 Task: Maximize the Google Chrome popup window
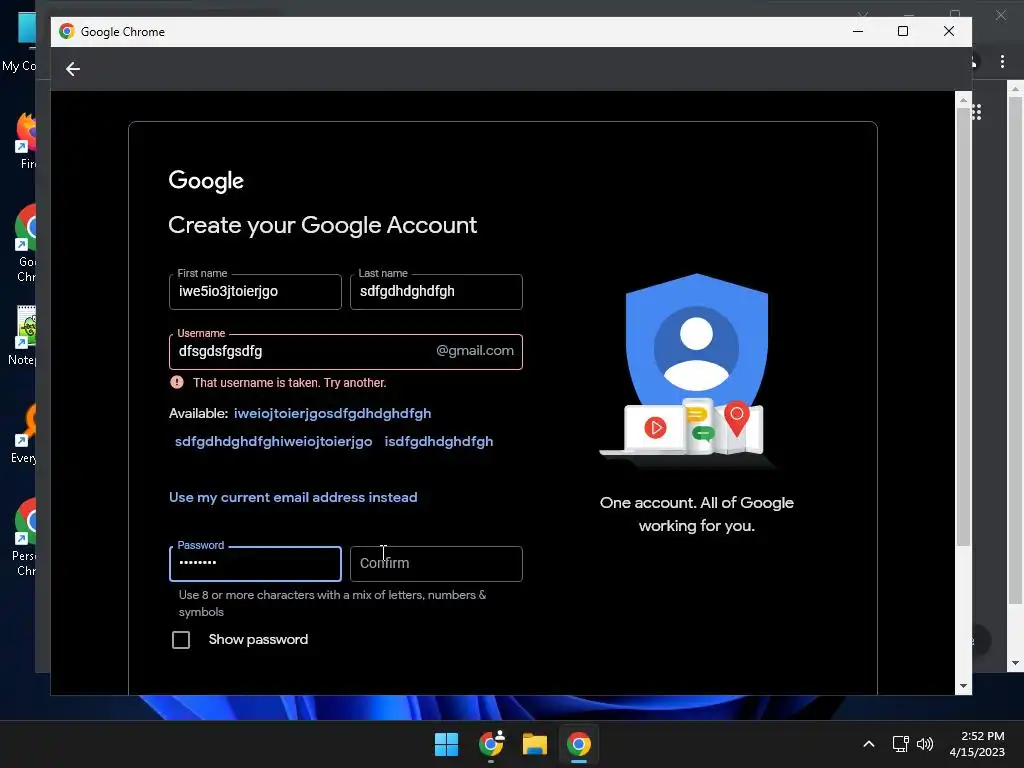pos(903,31)
